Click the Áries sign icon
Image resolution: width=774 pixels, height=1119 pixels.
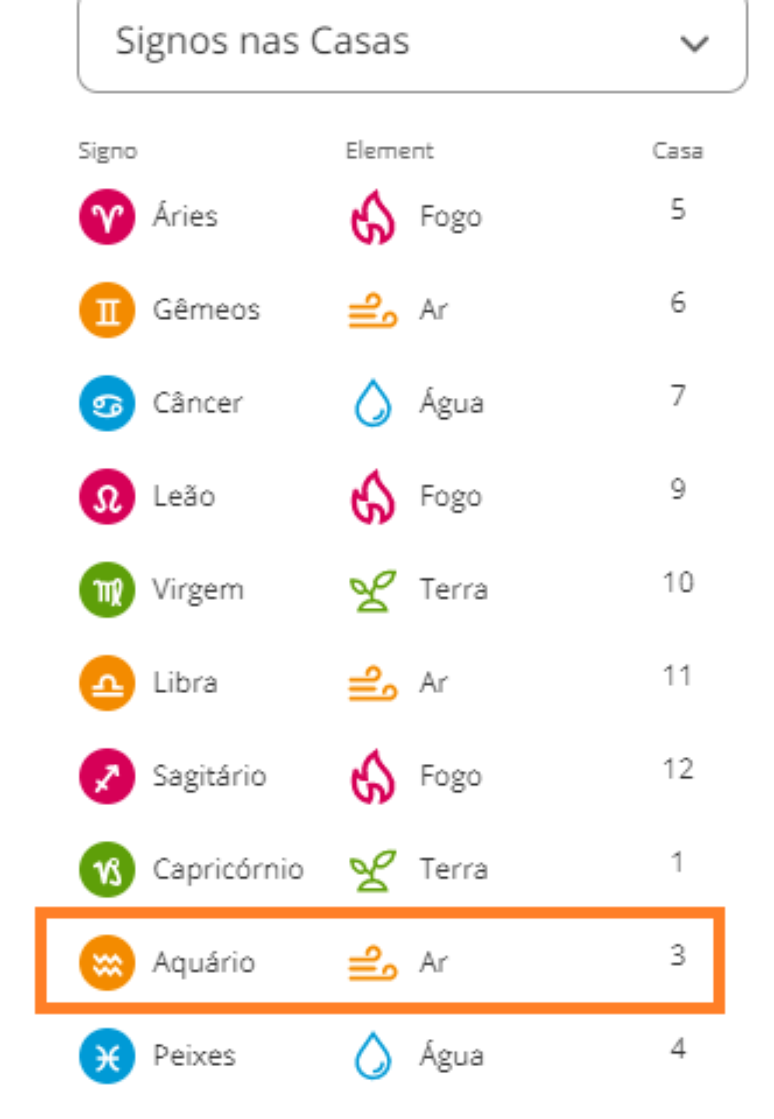pyautogui.click(x=106, y=217)
